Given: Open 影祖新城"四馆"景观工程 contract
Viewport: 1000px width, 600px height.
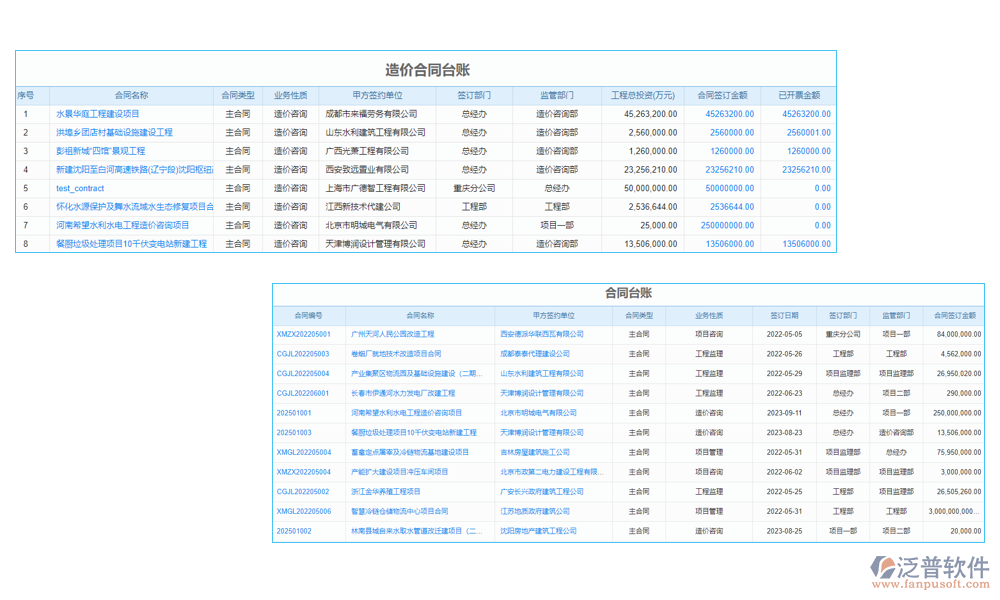Looking at the screenshot, I should click(x=100, y=151).
